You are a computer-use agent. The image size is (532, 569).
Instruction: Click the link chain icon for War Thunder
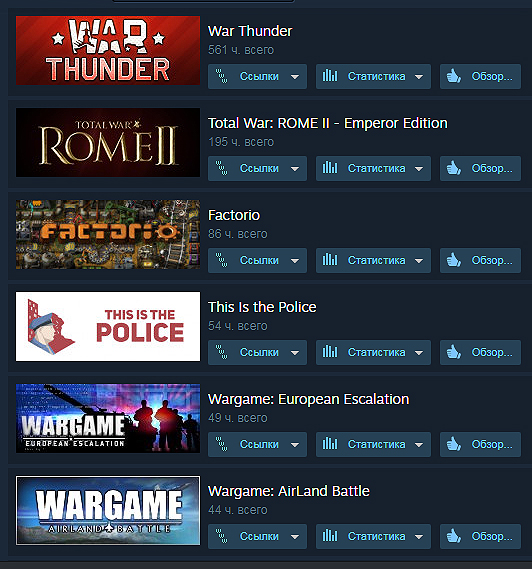(x=221, y=76)
